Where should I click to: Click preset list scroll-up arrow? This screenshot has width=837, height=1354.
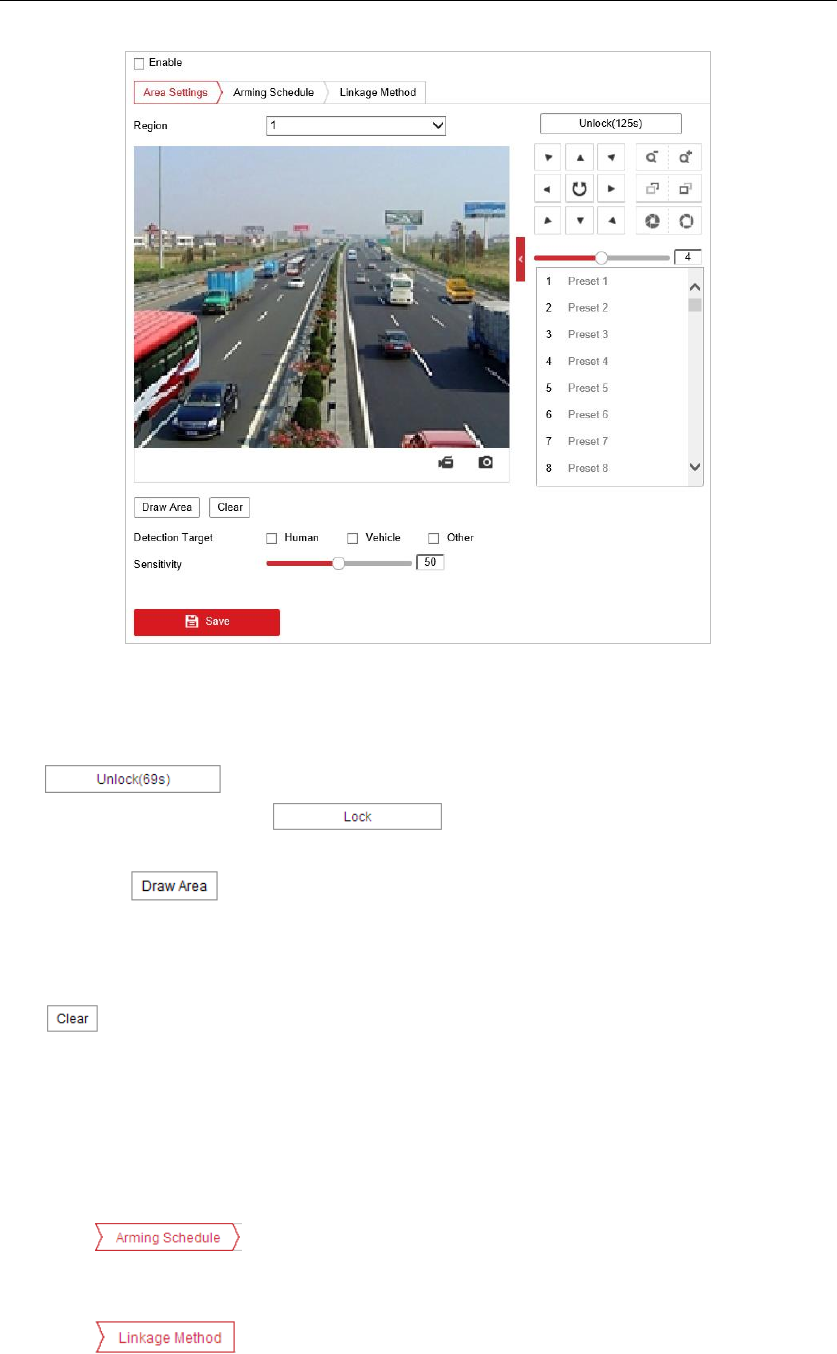695,287
